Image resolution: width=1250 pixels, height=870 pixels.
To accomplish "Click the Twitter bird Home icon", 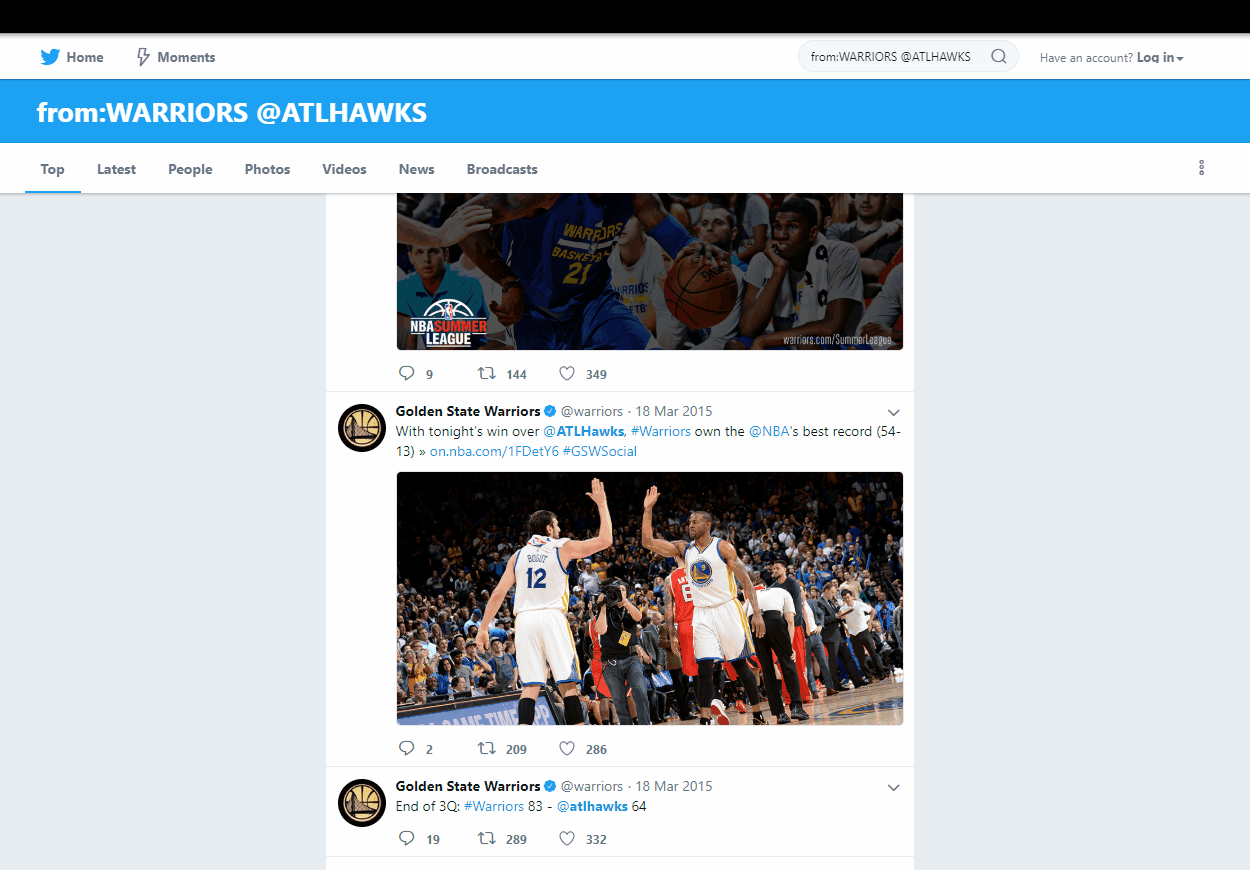I will pos(50,57).
